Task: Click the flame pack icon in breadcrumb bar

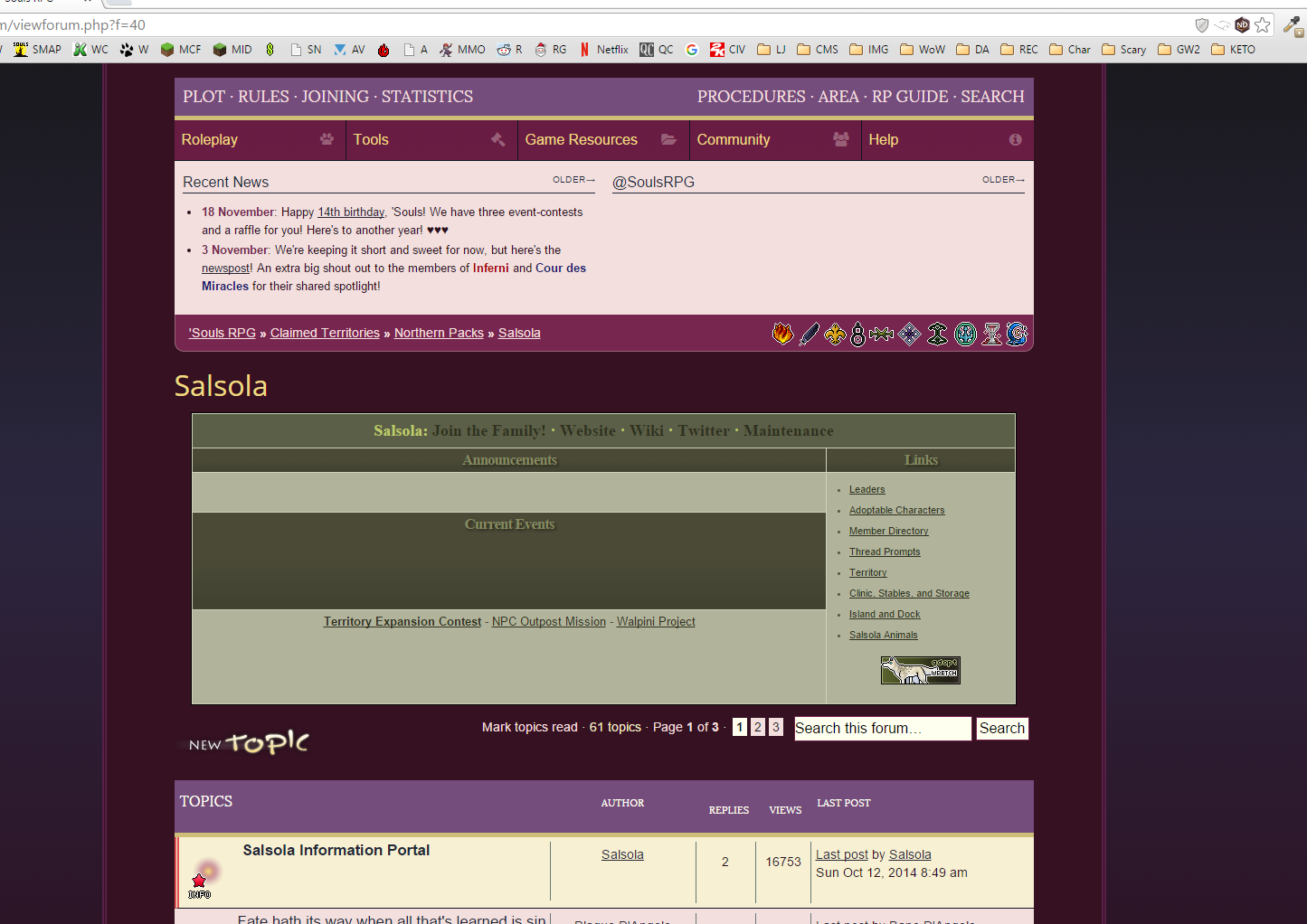Action: tap(782, 335)
